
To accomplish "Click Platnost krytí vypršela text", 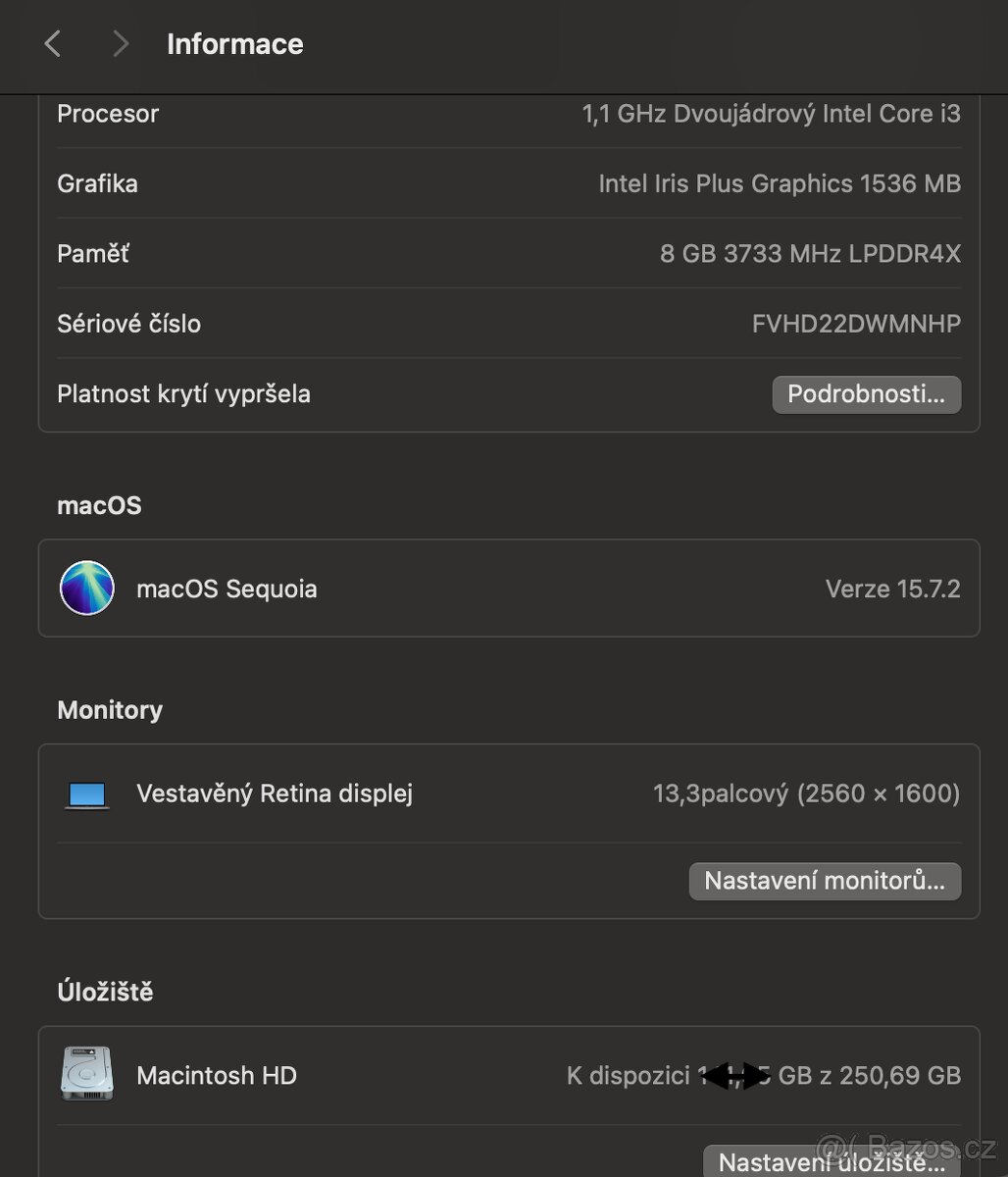I will (183, 394).
